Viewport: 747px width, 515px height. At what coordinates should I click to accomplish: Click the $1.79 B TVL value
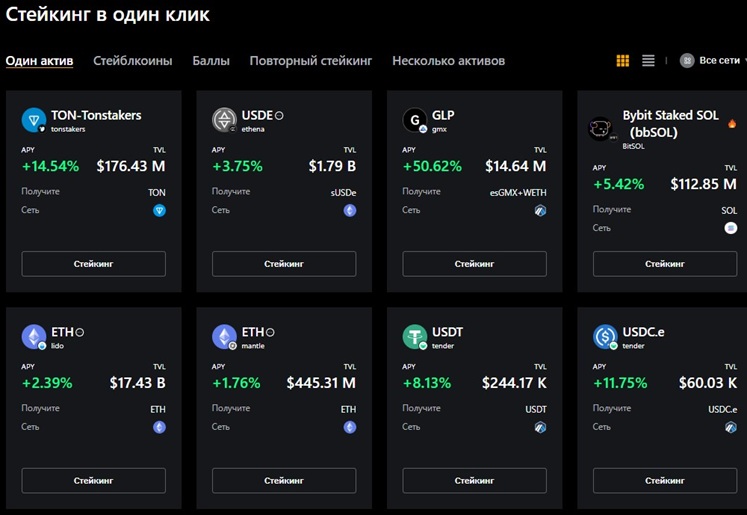332,166
